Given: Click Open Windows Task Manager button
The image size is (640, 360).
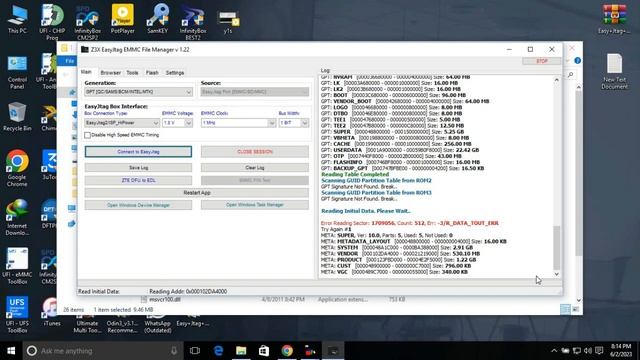Looking at the screenshot, I should (255, 205).
